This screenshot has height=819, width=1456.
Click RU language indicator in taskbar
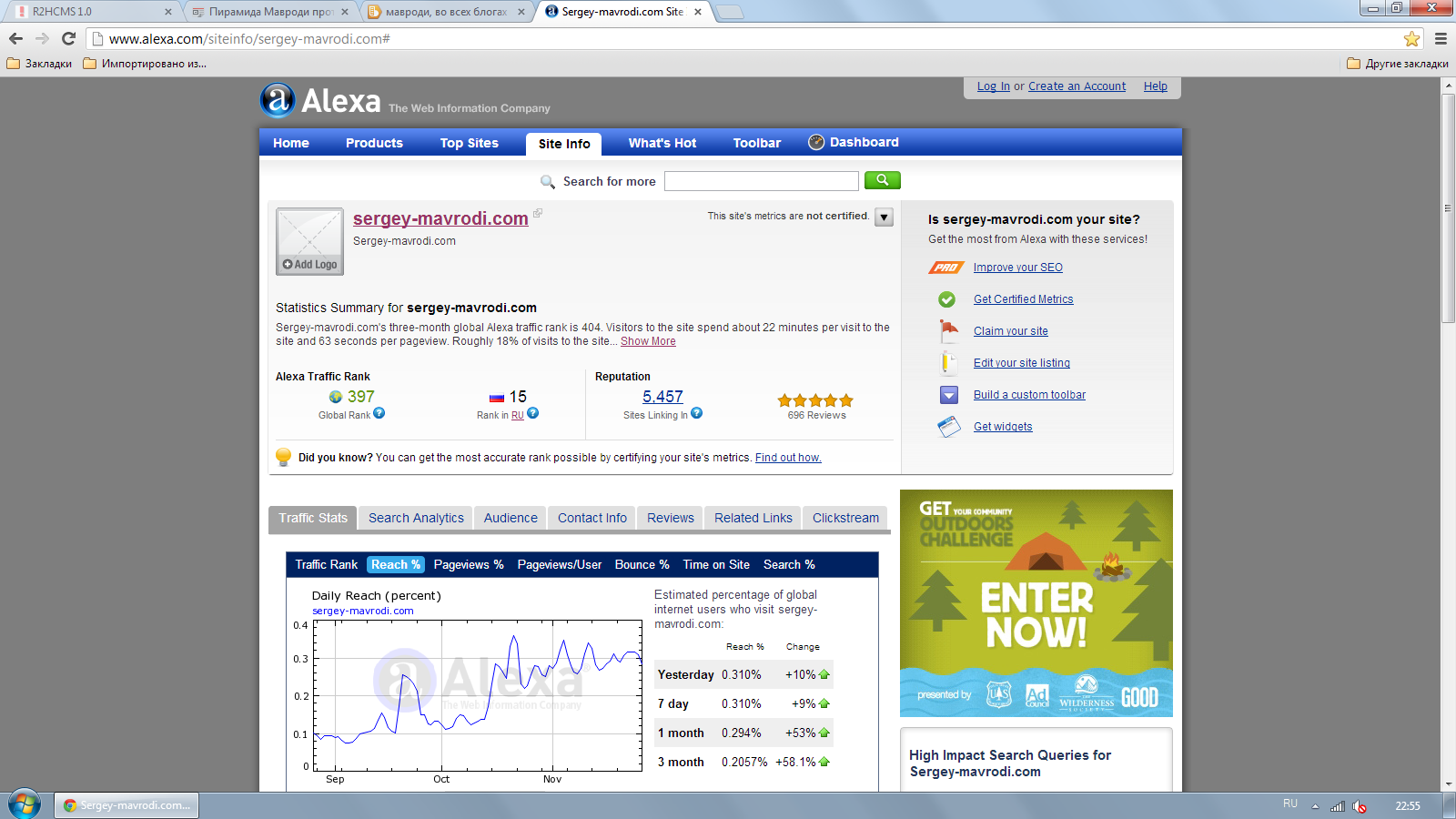click(x=1290, y=804)
